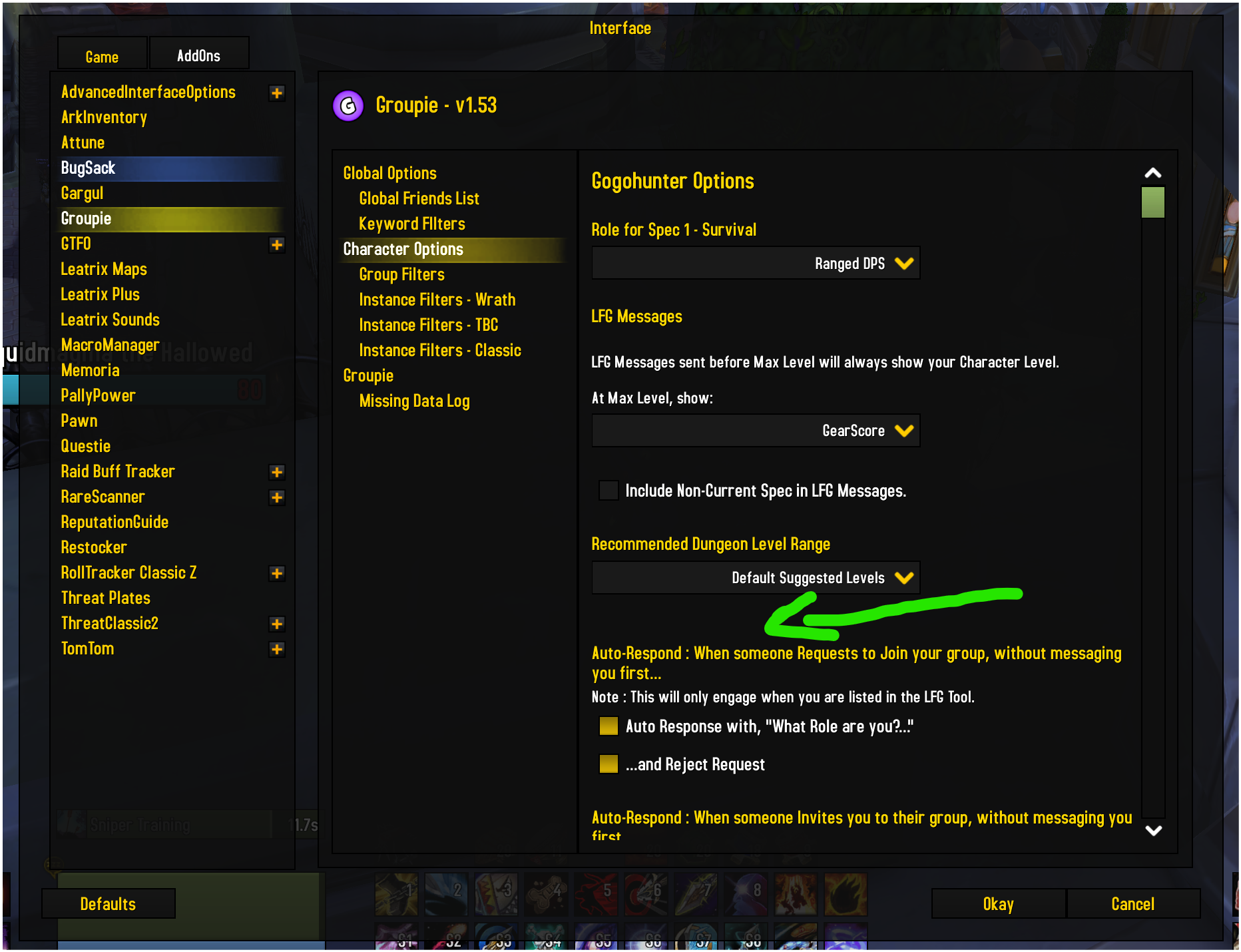Expand Raid Buff Tracker plus icon

point(277,472)
